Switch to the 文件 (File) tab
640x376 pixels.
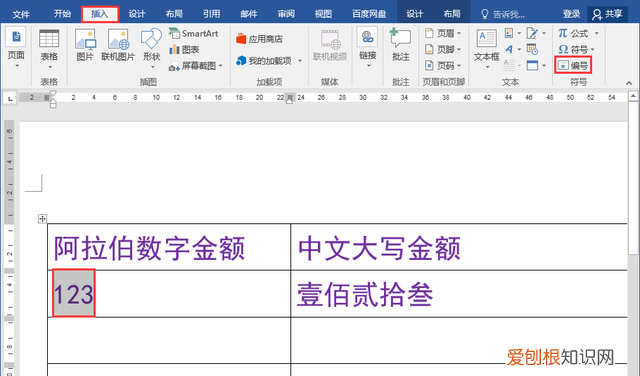coord(21,14)
